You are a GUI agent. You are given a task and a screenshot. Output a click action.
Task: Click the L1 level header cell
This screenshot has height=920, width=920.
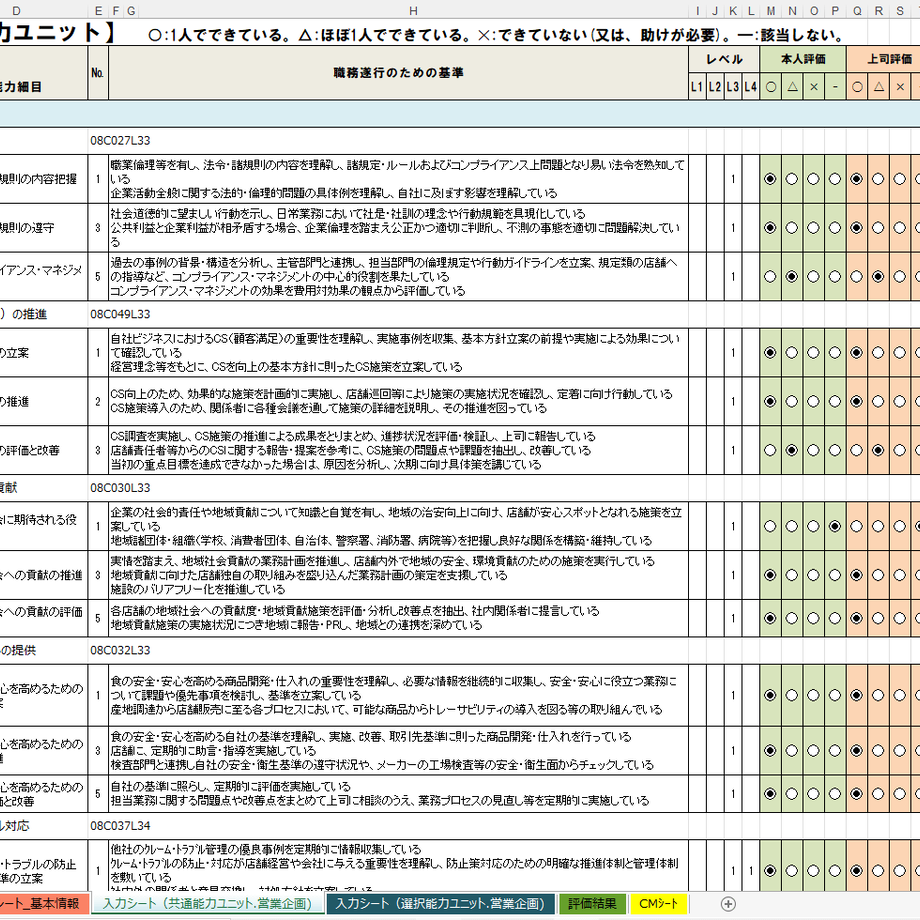tap(697, 87)
